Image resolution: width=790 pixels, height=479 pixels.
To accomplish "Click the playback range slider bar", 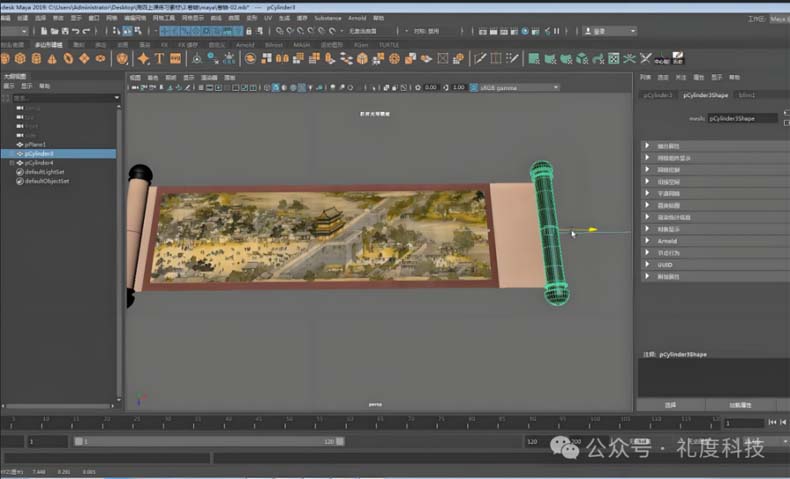I will click(x=209, y=442).
